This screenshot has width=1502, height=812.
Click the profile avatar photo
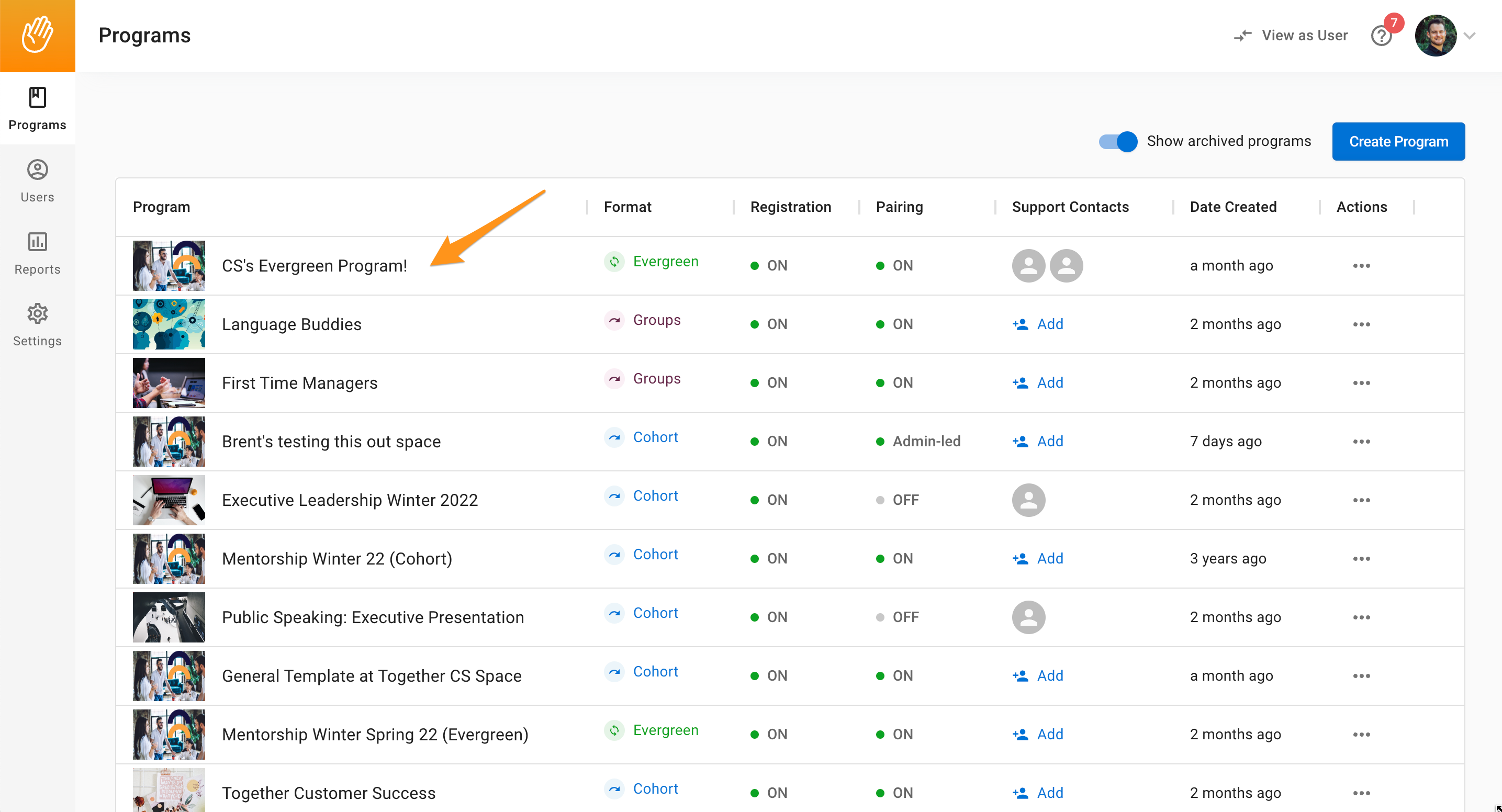[1435, 36]
